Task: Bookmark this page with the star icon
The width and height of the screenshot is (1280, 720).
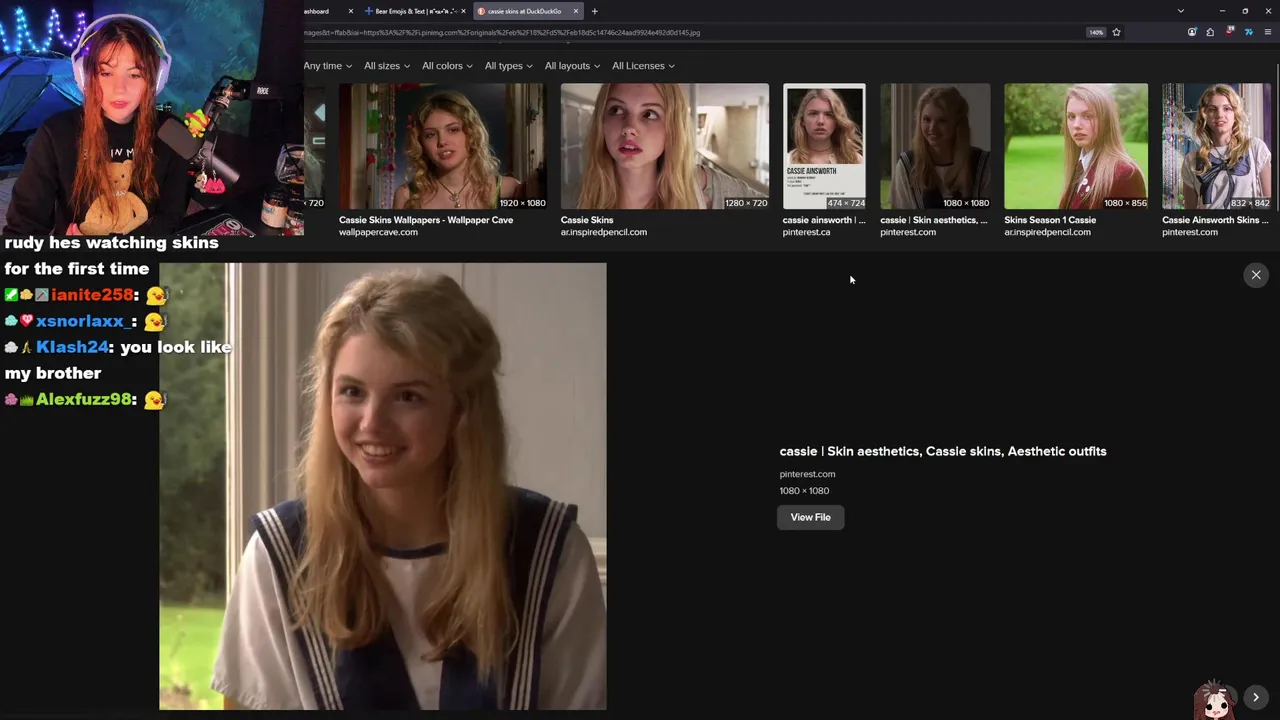Action: 1116,32
